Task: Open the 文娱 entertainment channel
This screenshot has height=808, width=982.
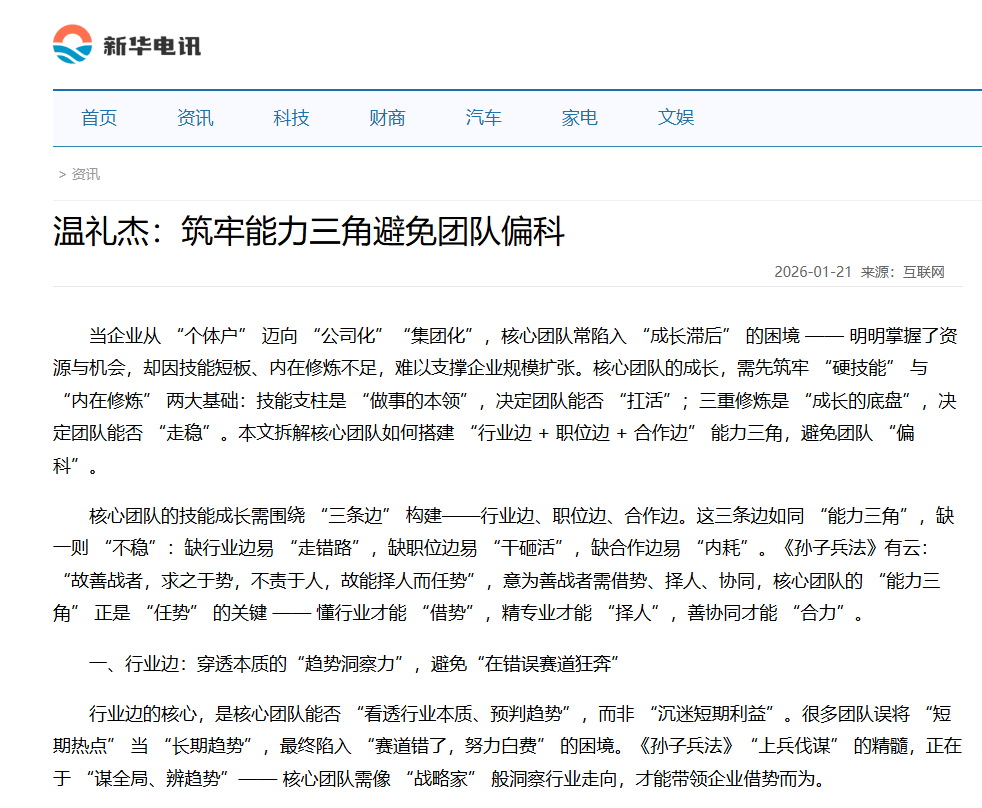Action: click(x=676, y=118)
